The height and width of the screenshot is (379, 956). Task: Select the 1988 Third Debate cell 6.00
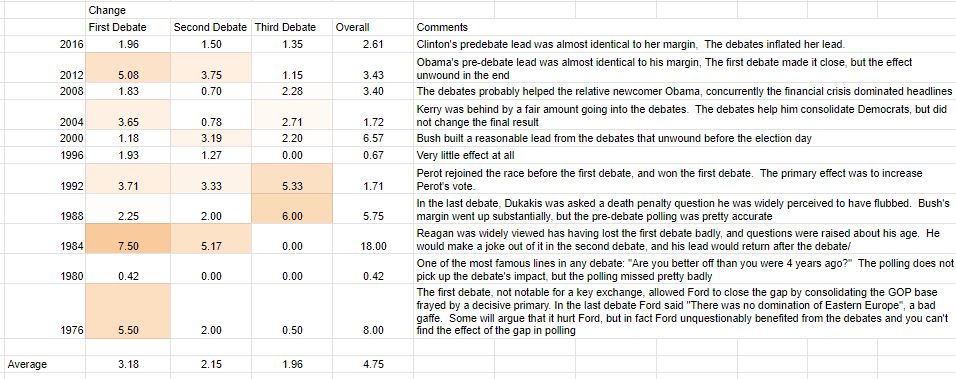[291, 209]
